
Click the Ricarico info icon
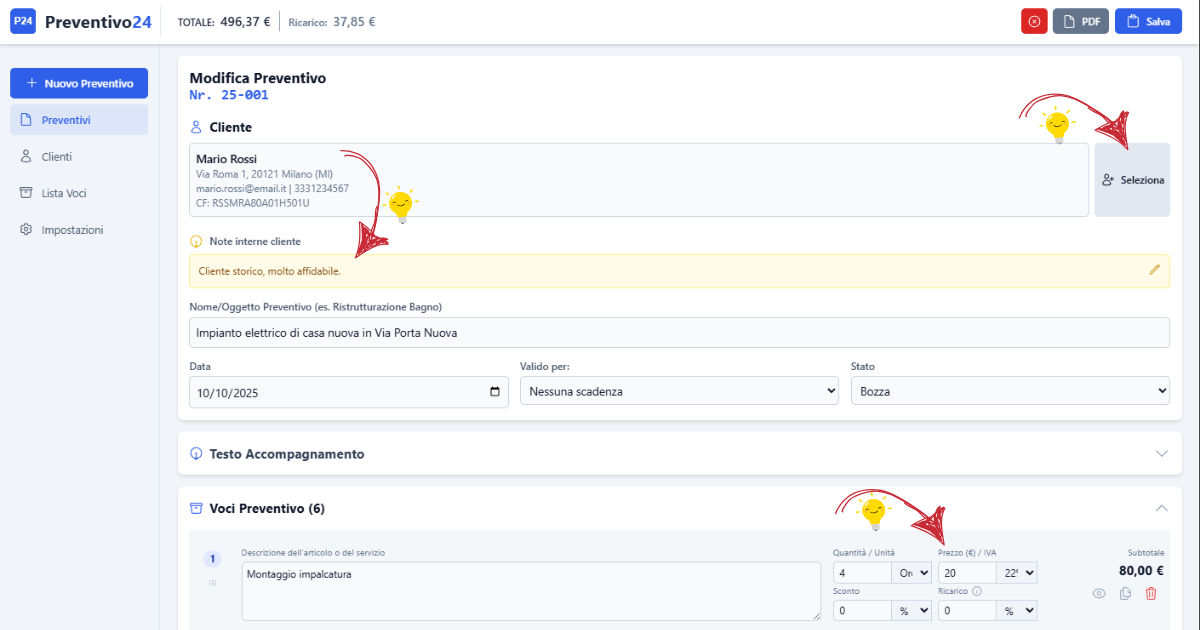tap(977, 591)
